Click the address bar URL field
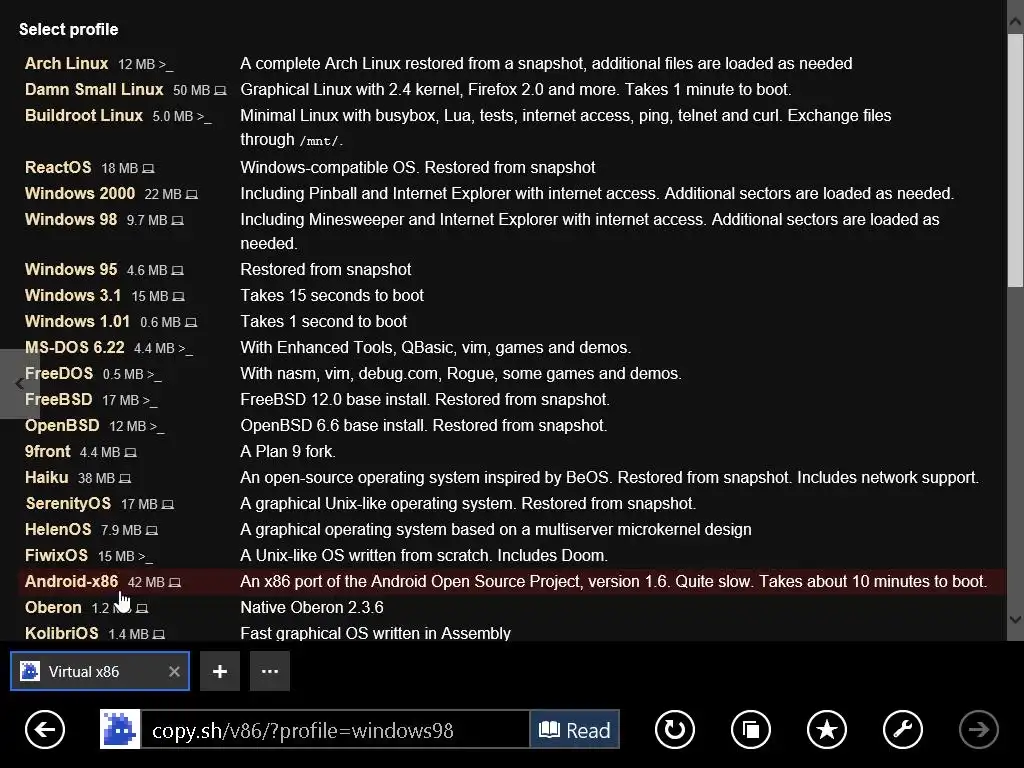Image resolution: width=1024 pixels, height=768 pixels. click(x=334, y=729)
